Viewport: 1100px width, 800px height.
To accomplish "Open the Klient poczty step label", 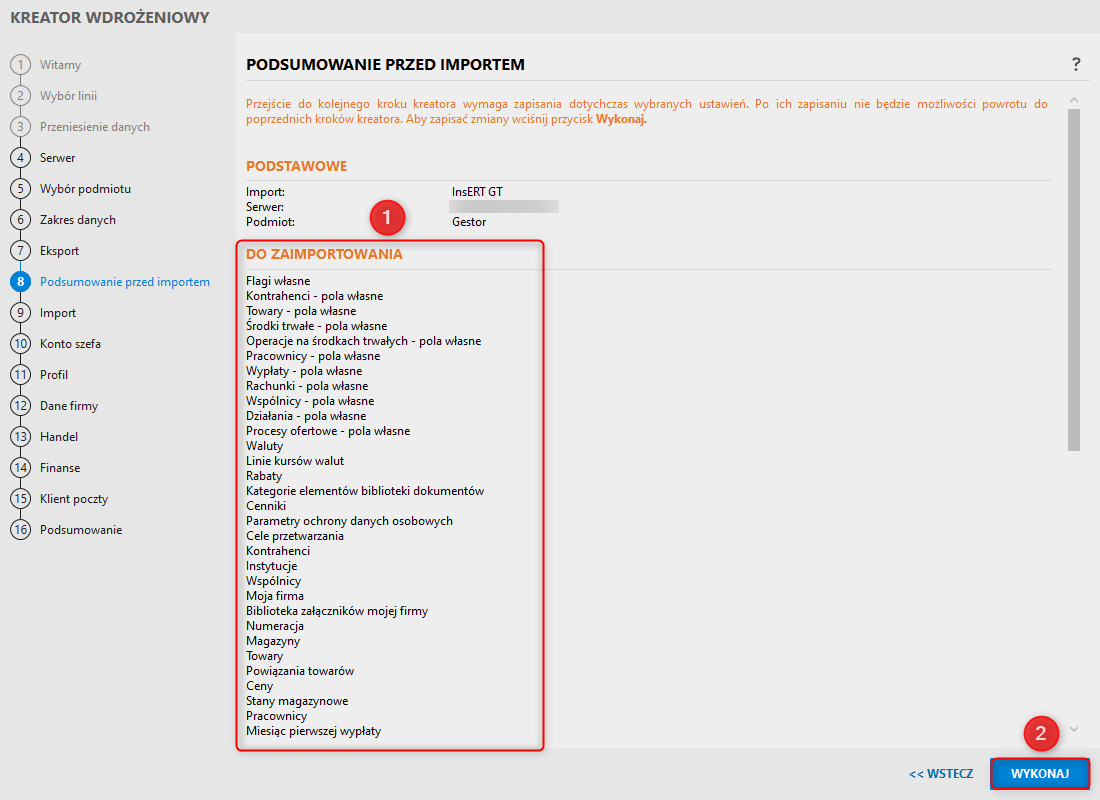I will [74, 498].
